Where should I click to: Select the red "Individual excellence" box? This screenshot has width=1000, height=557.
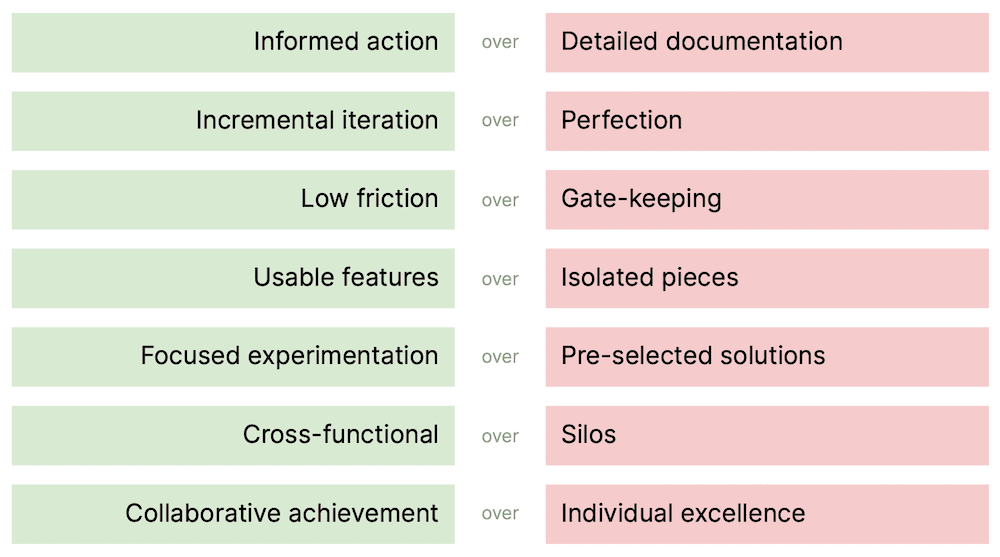tap(766, 514)
